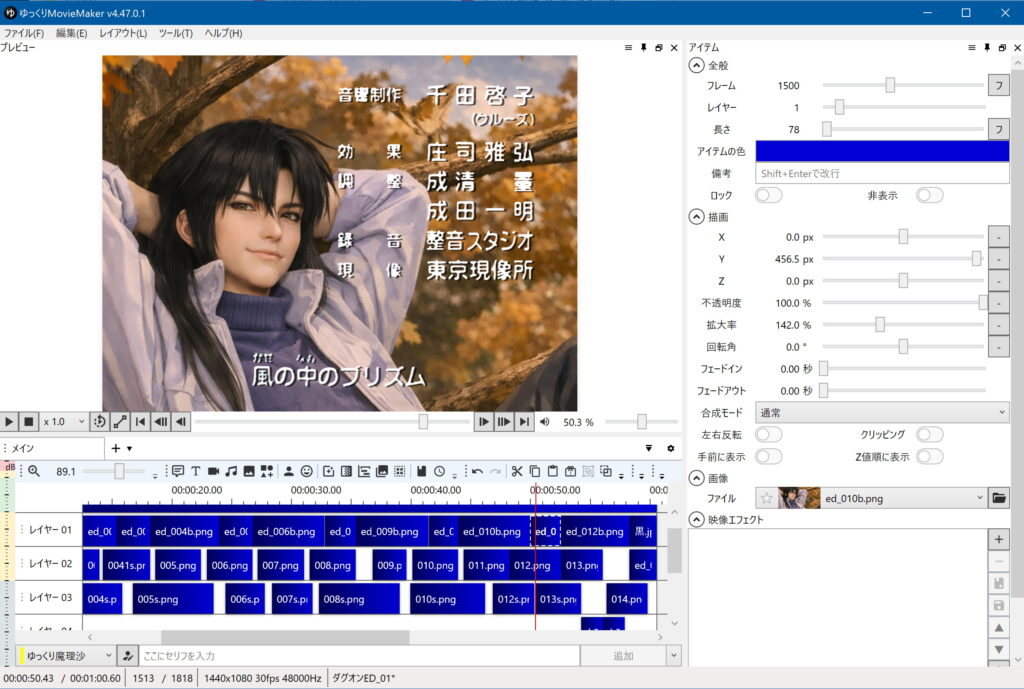Screen dimensions: 1024x689
Task: Click the add video item camera icon
Action: click(213, 471)
